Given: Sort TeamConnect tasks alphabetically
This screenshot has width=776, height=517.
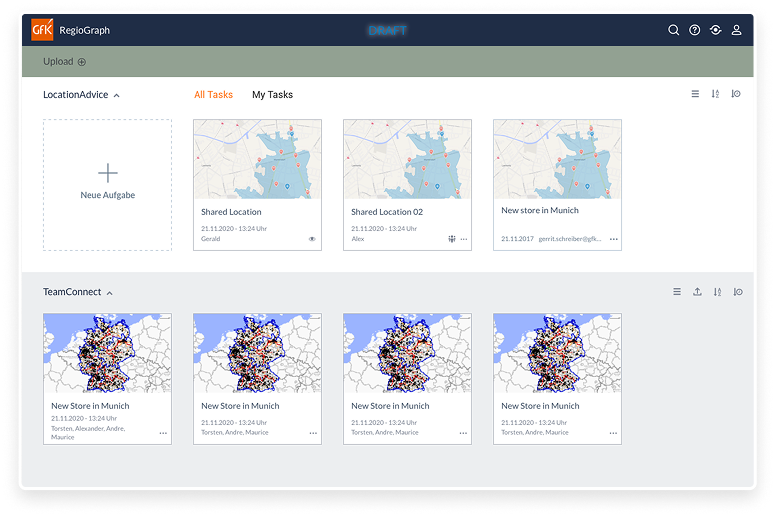Looking at the screenshot, I should pos(716,292).
